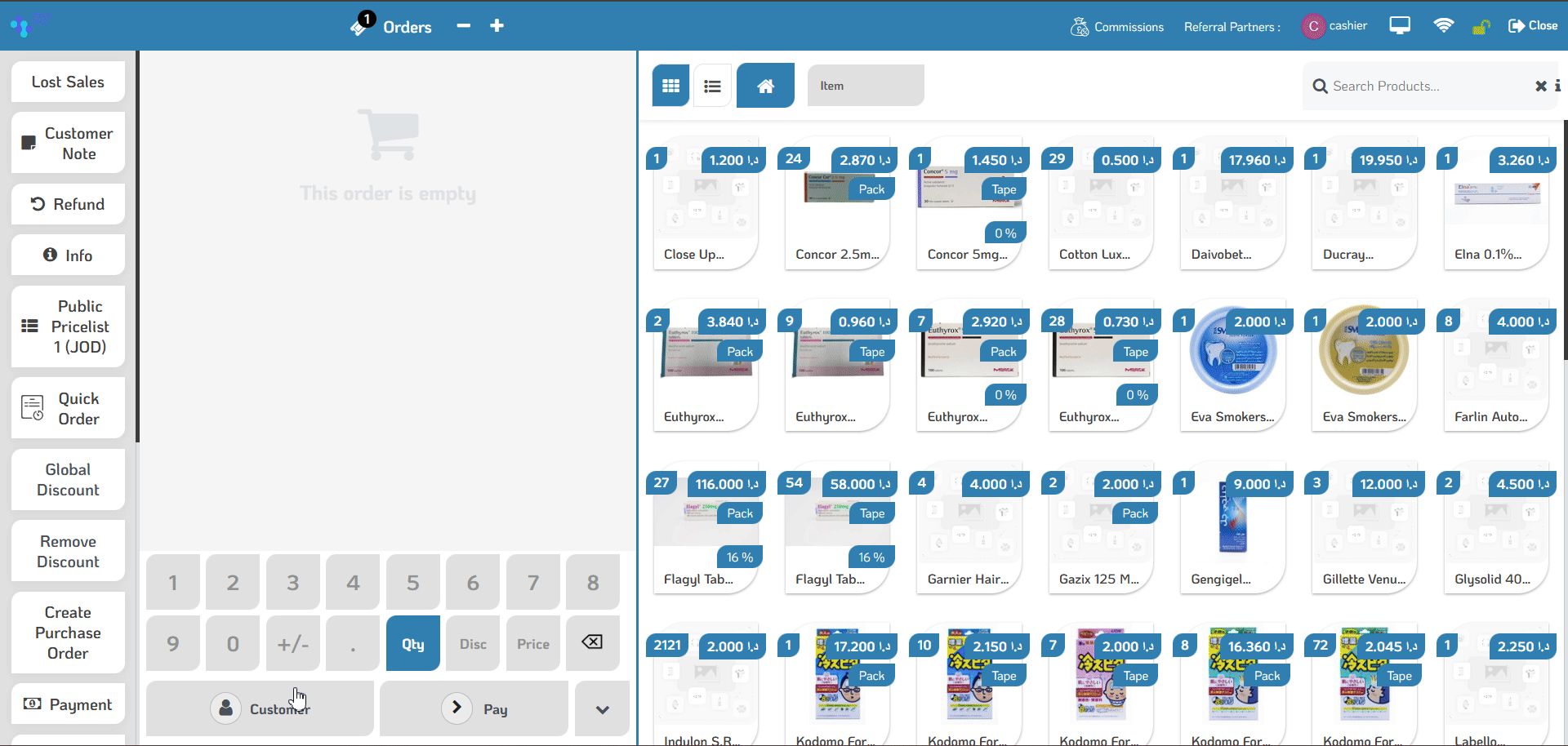Open Commissions icon in top bar

coord(1080,27)
